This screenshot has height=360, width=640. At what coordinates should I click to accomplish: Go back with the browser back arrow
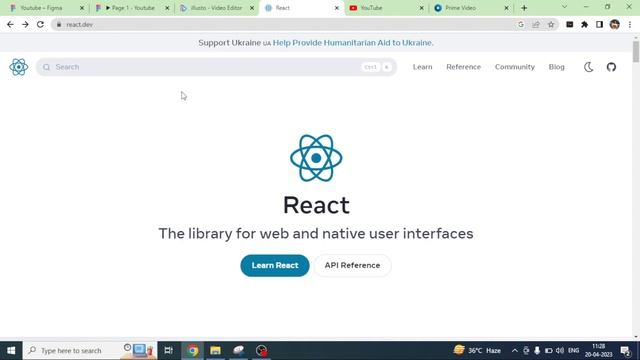click(x=10, y=24)
